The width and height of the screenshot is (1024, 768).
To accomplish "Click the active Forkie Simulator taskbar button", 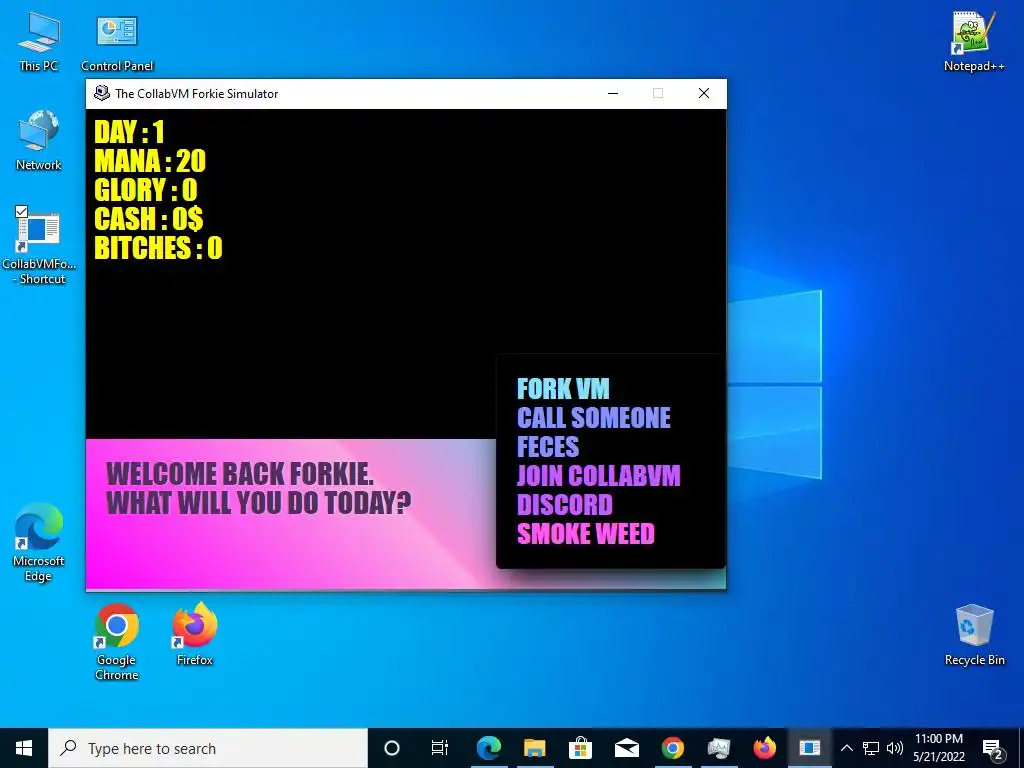I will click(810, 748).
